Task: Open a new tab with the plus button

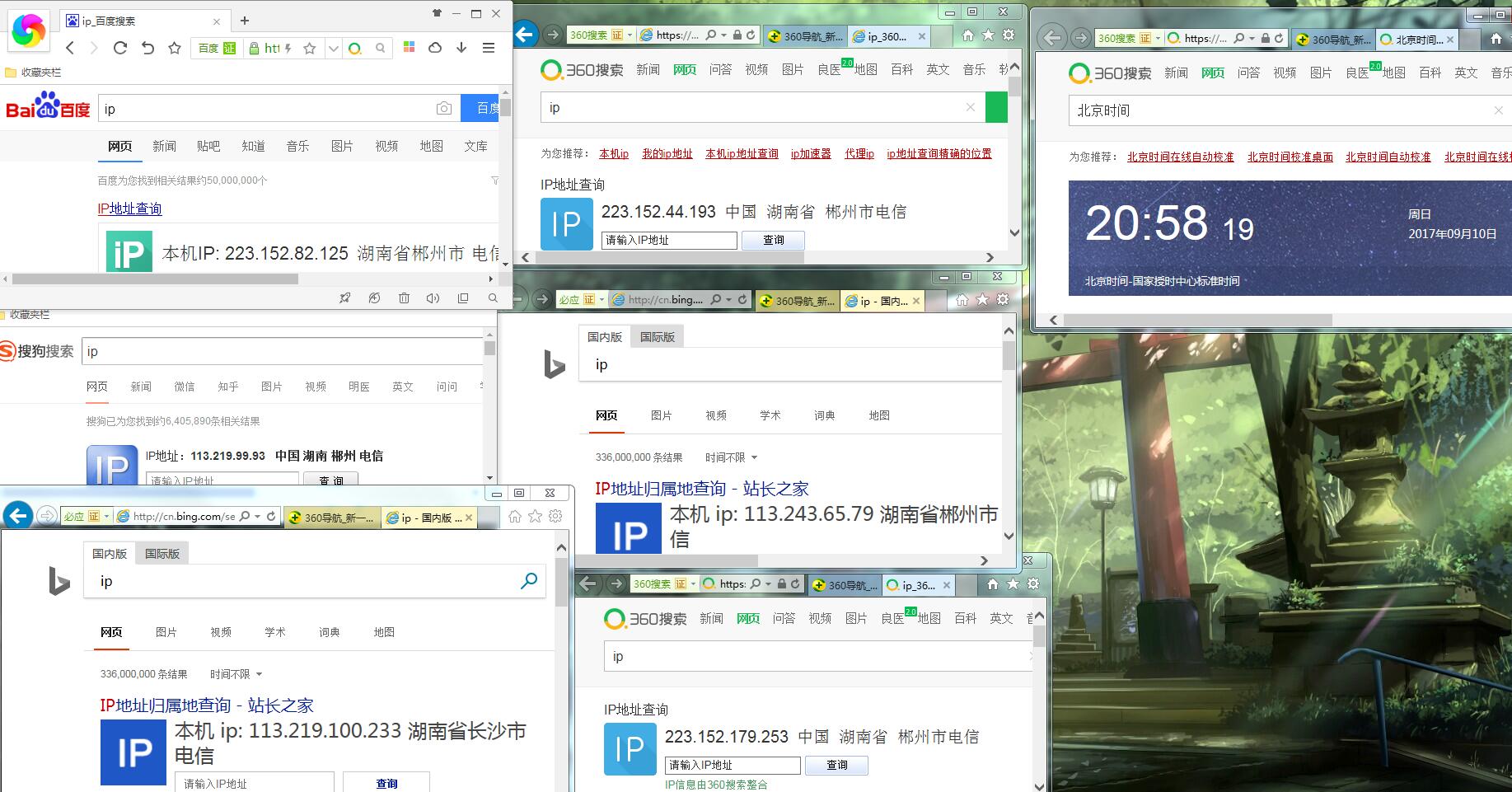Action: click(x=245, y=21)
